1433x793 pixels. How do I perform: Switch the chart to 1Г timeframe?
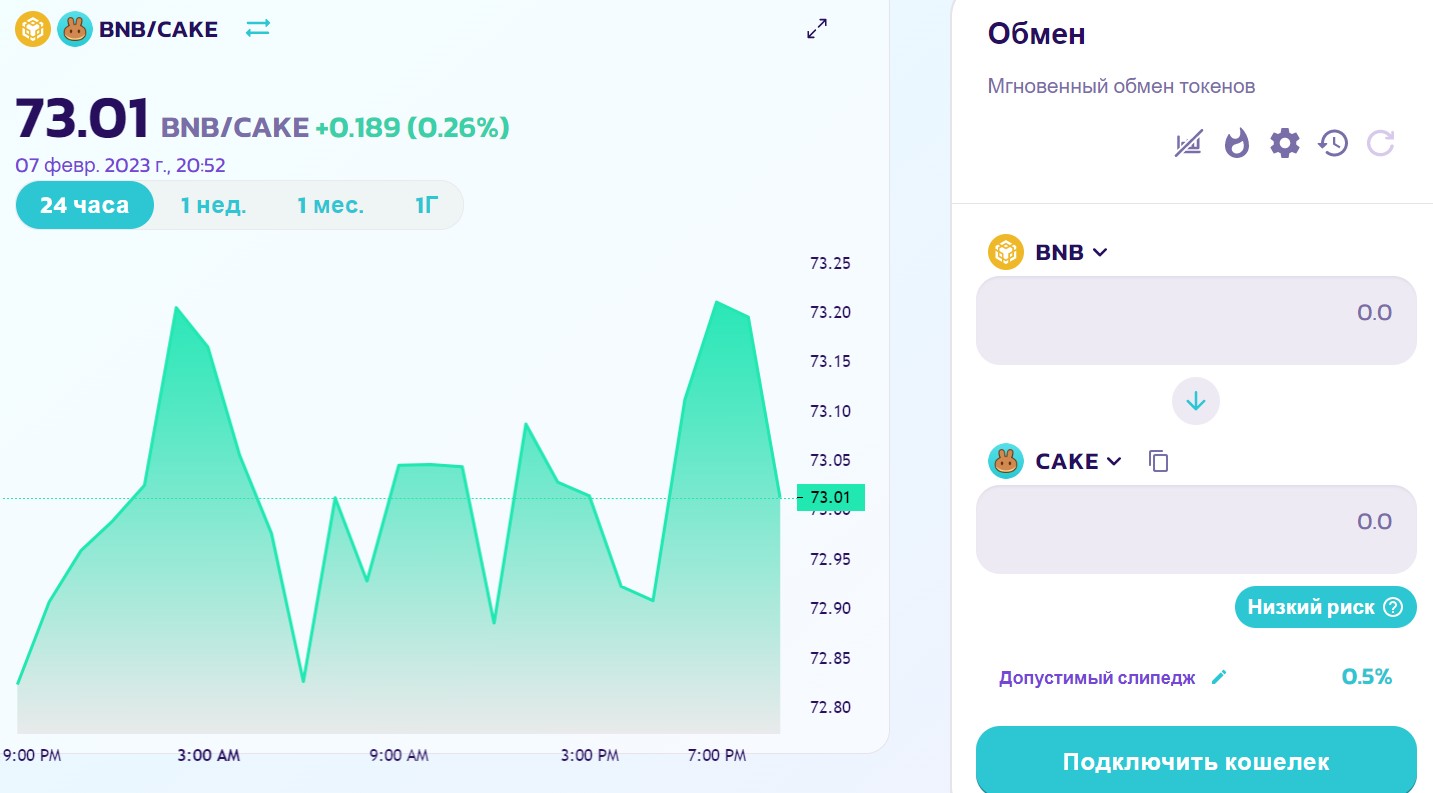pyautogui.click(x=427, y=206)
